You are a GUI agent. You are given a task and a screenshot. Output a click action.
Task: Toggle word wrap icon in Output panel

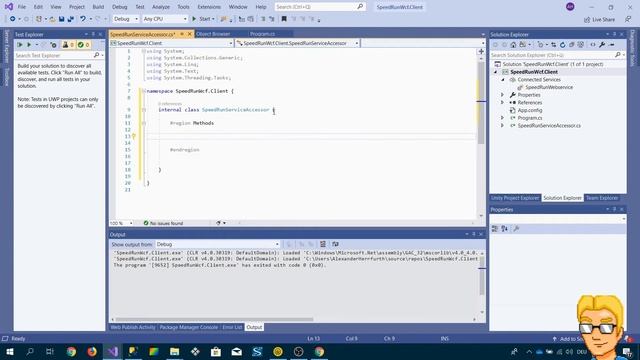pos(335,244)
